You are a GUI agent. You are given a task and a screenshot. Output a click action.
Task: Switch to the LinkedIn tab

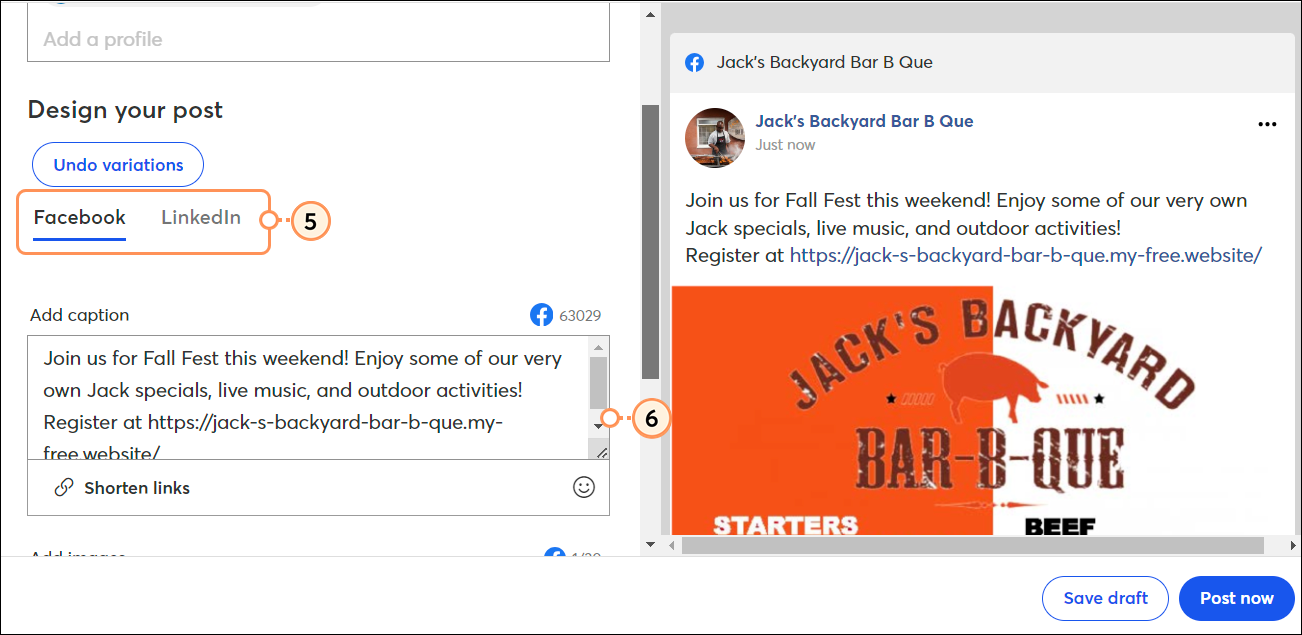201,218
